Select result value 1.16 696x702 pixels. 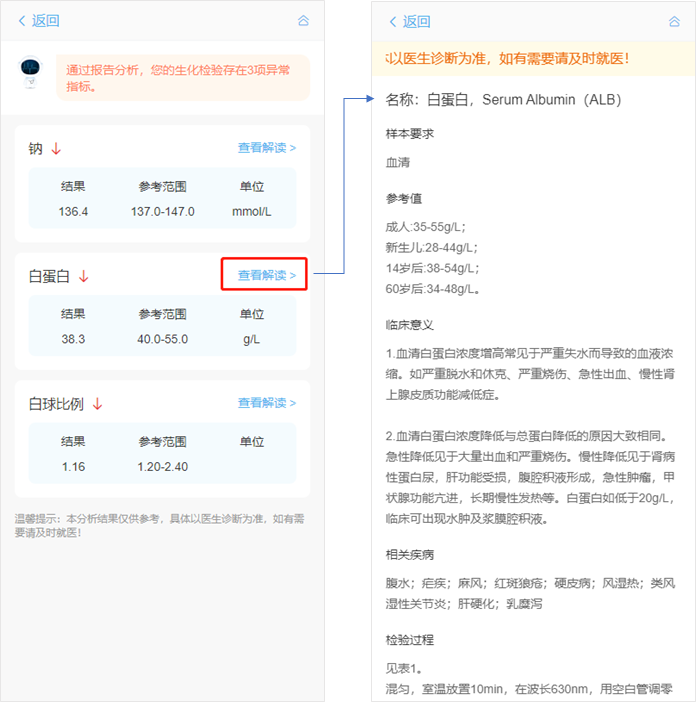click(73, 467)
